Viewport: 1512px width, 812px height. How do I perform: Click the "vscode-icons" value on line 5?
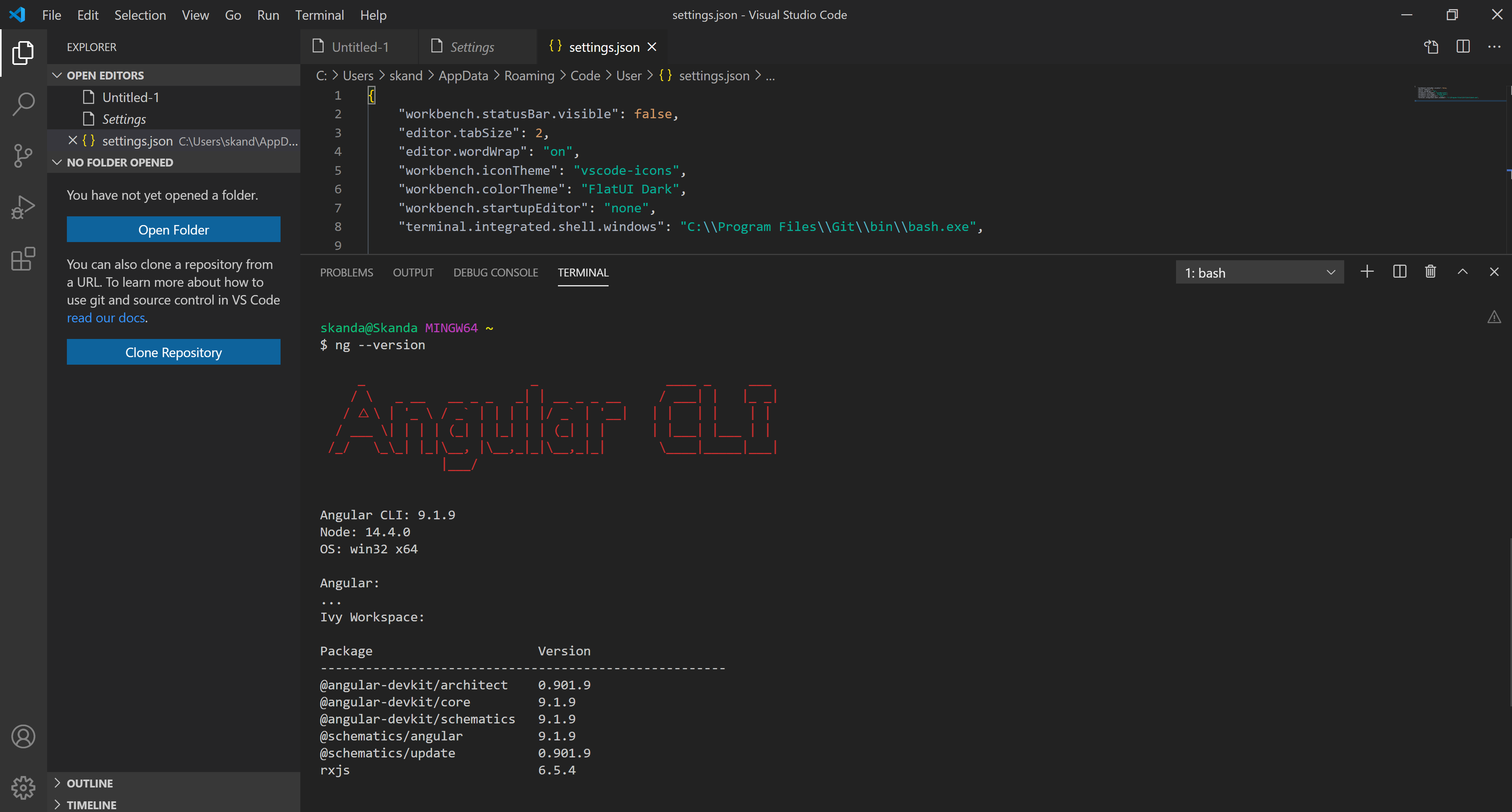[x=626, y=170]
